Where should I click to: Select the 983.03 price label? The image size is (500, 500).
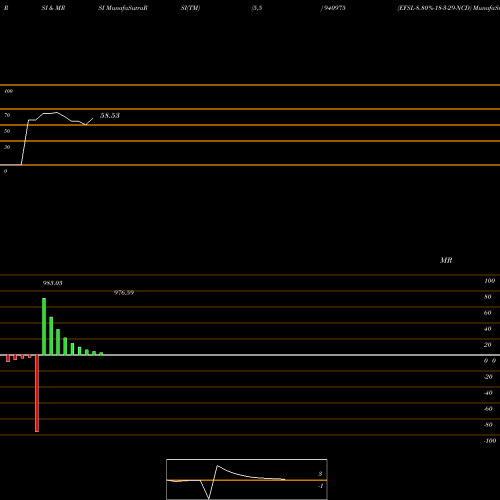coord(52,283)
